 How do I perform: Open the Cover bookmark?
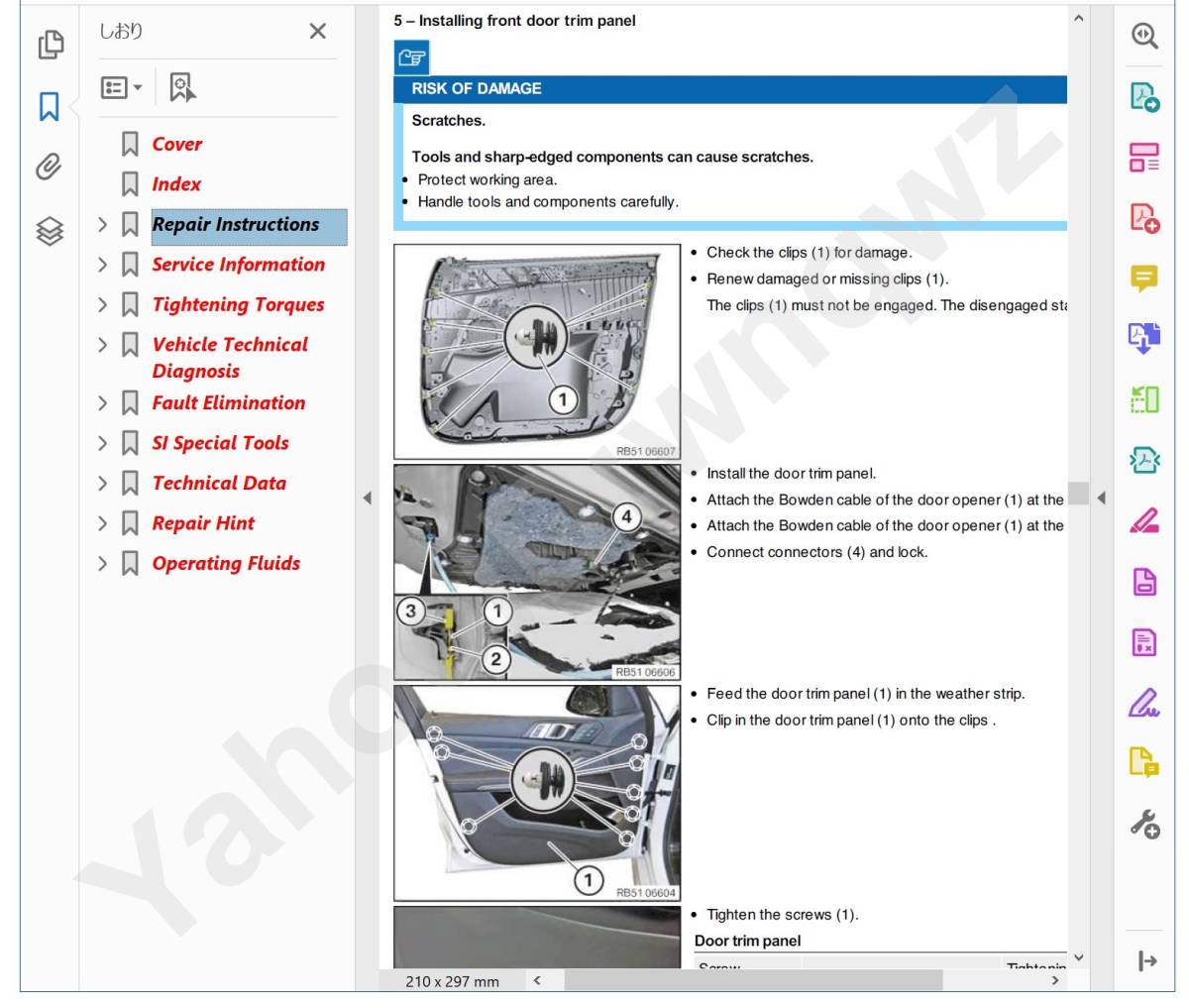[x=177, y=144]
